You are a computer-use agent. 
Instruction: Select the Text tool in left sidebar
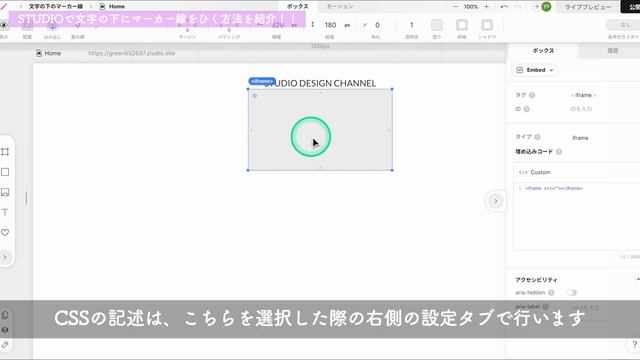tap(5, 212)
